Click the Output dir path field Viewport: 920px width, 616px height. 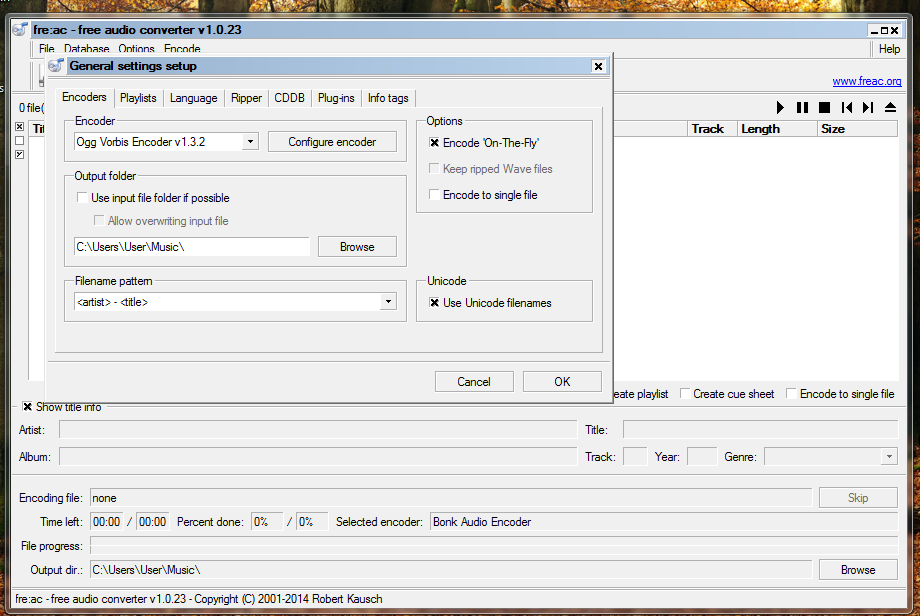pos(451,570)
